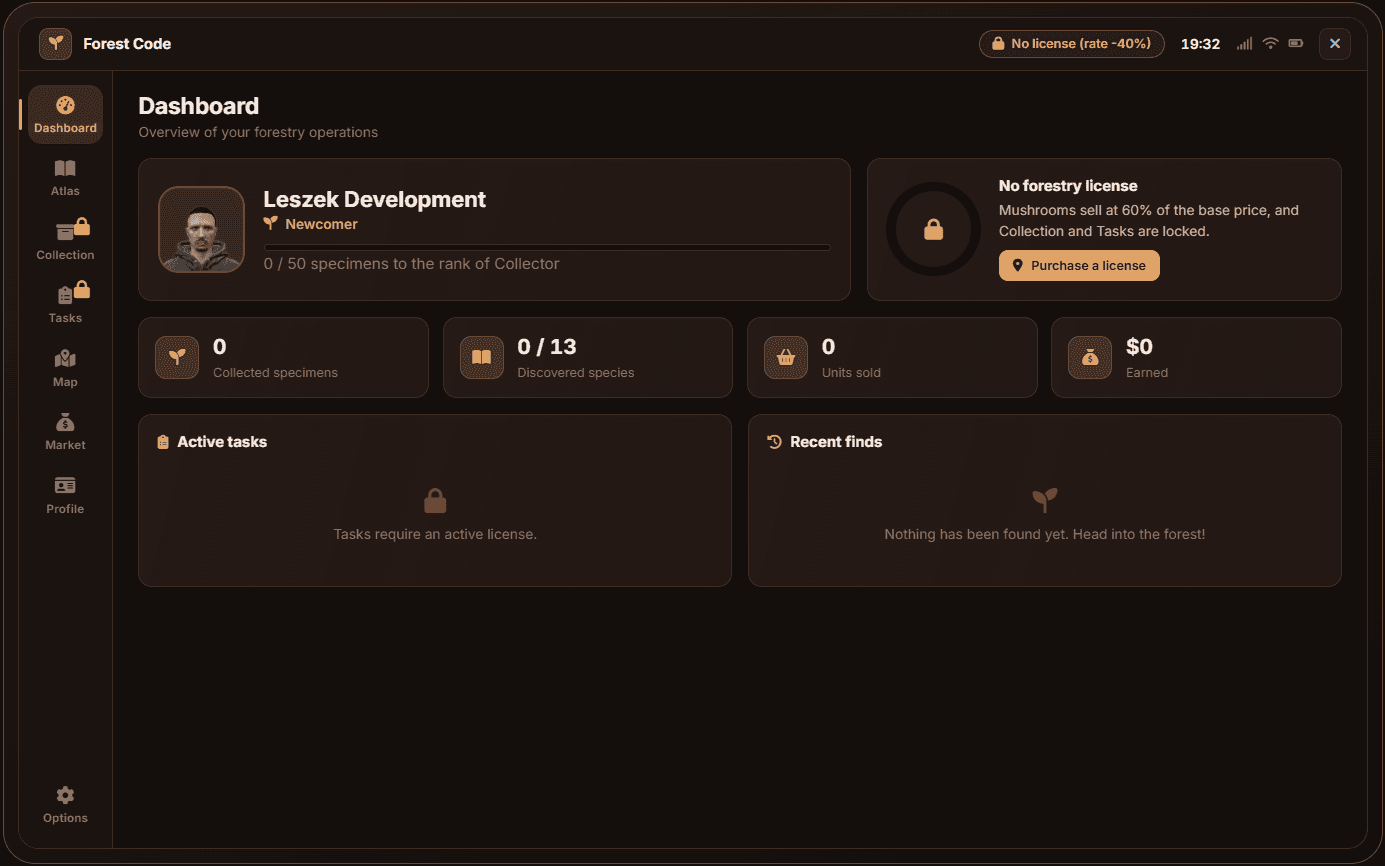The image size is (1385, 866).
Task: Click the signal strength status icon
Action: coord(1244,44)
